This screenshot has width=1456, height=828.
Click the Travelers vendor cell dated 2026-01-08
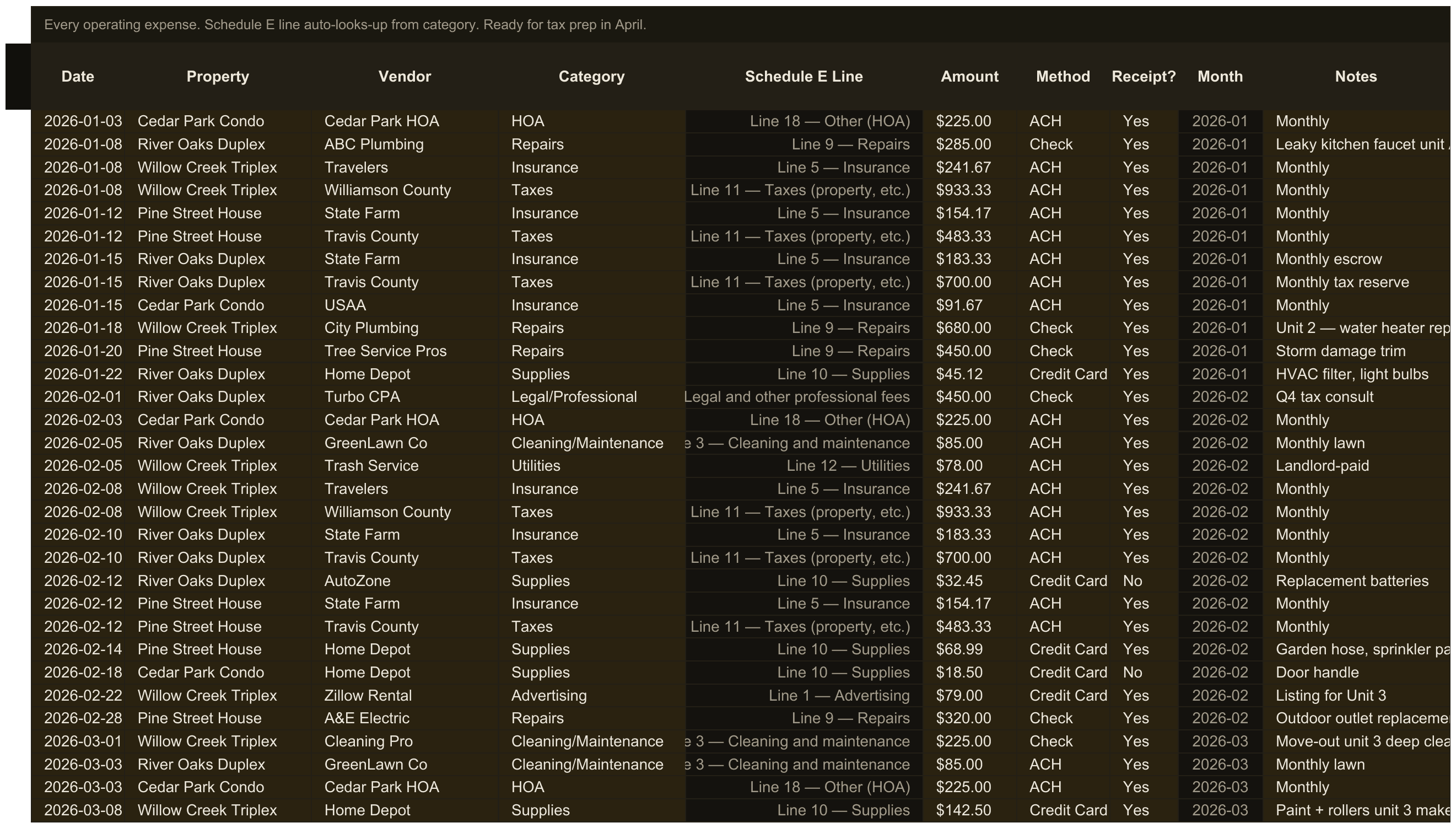(x=405, y=167)
